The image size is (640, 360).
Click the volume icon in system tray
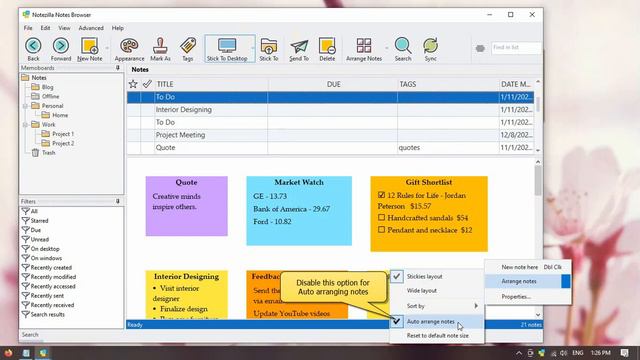point(564,353)
